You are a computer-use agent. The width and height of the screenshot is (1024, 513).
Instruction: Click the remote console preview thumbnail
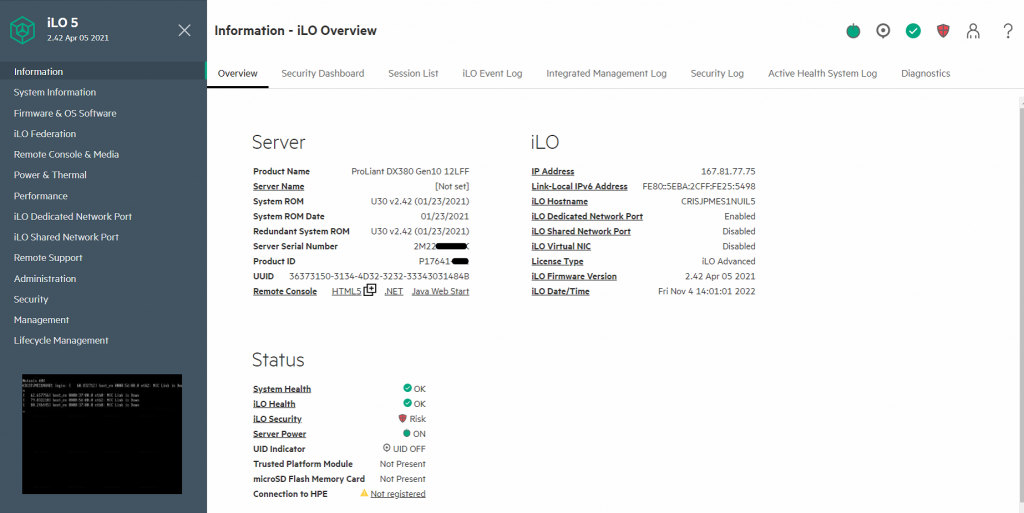coord(102,433)
